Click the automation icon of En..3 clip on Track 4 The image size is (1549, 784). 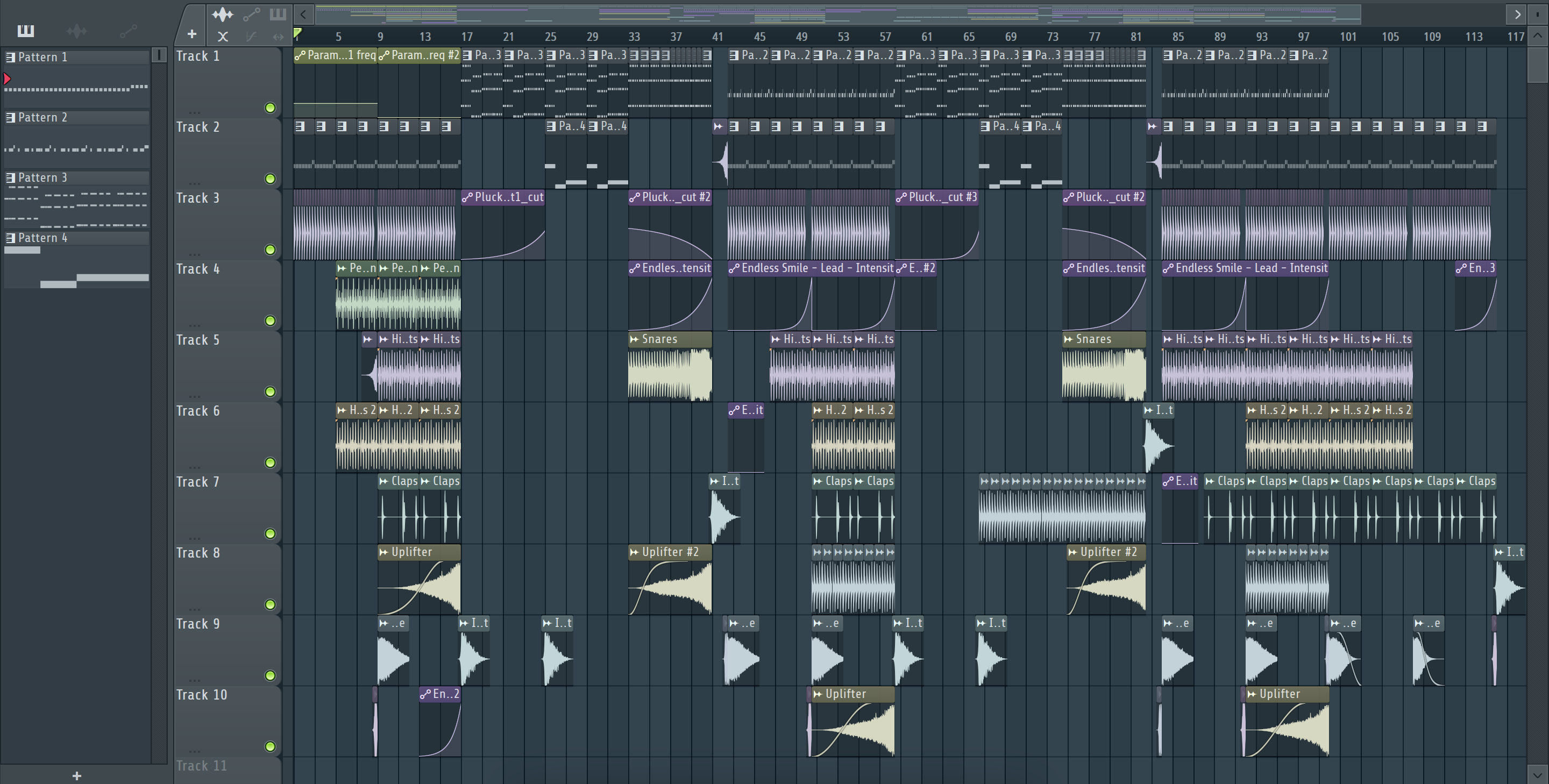point(1461,268)
